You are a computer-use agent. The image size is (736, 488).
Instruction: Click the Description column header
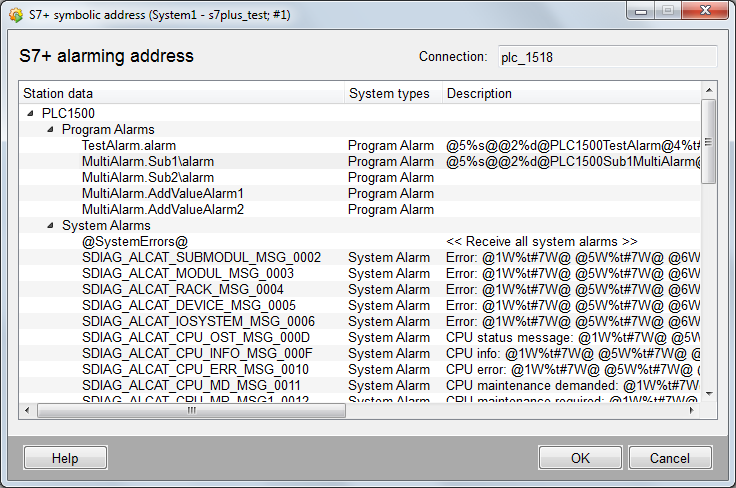(x=570, y=93)
